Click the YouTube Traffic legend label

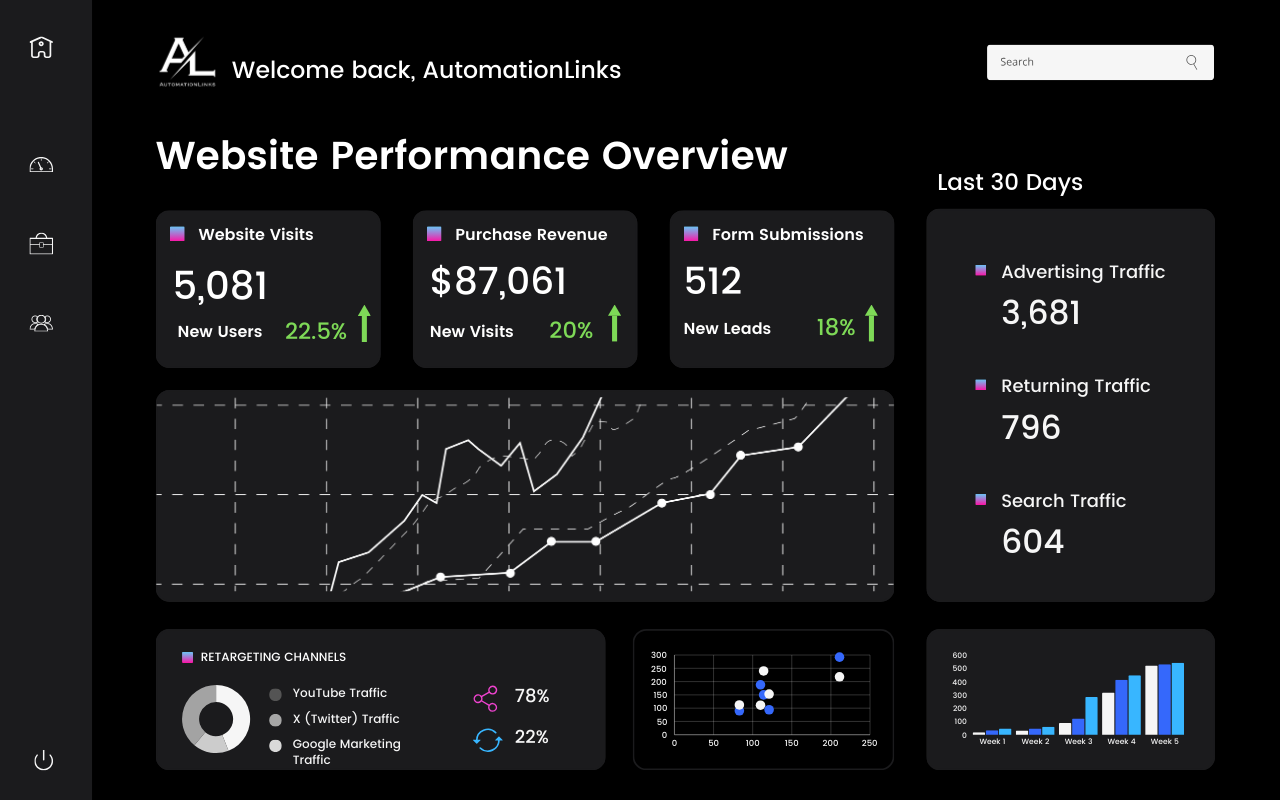[340, 693]
